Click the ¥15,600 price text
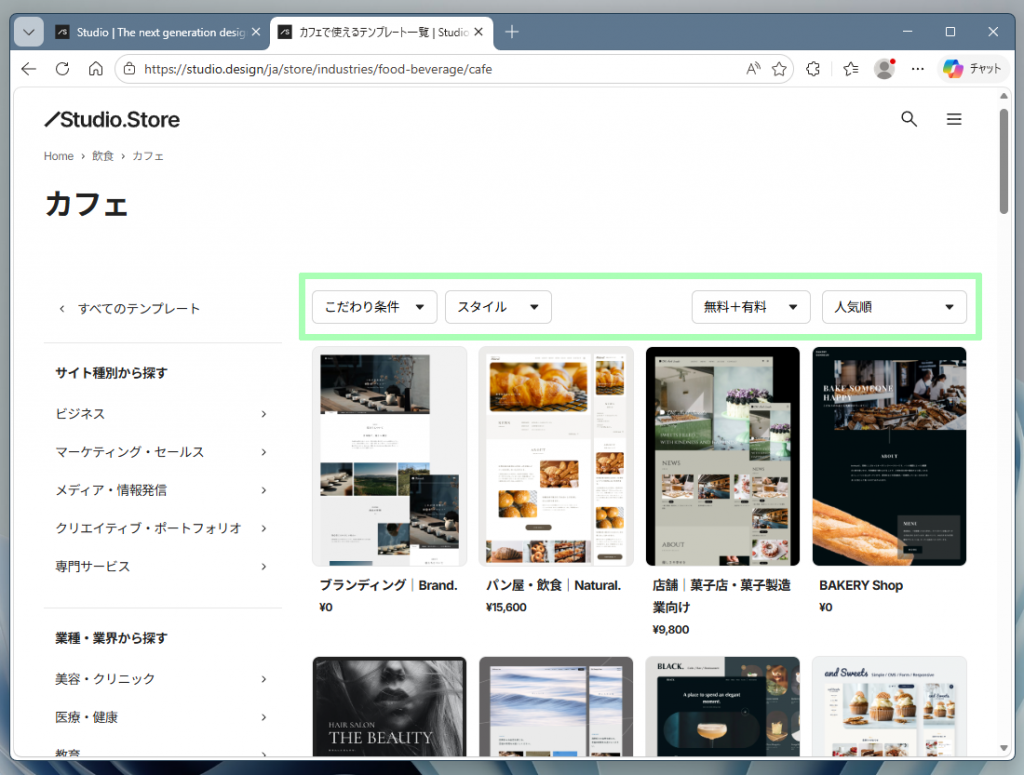The height and width of the screenshot is (775, 1024). [506, 607]
